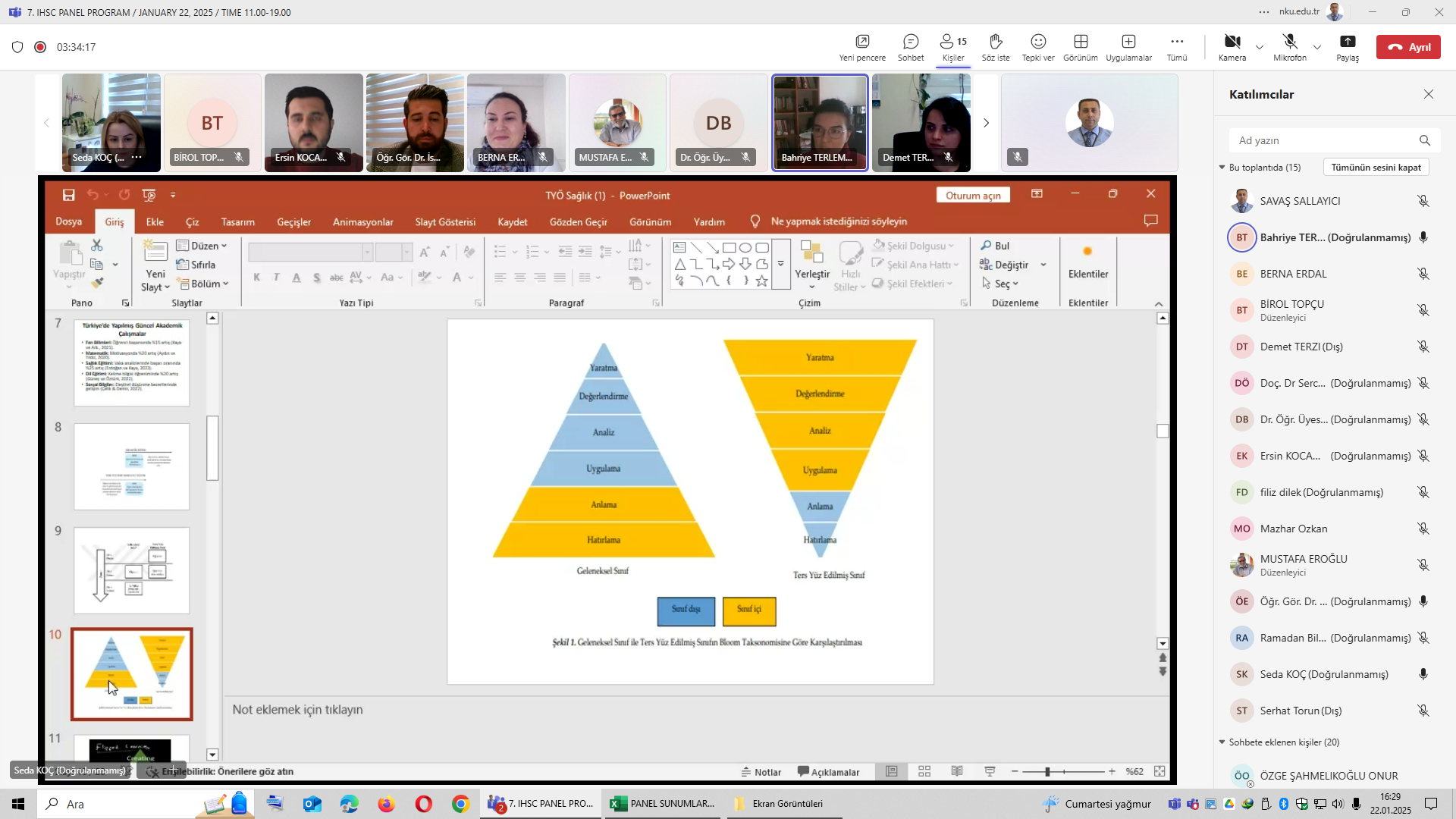The height and width of the screenshot is (819, 1456).
Task: Toggle Mikrofon mute state
Action: (x=1290, y=47)
